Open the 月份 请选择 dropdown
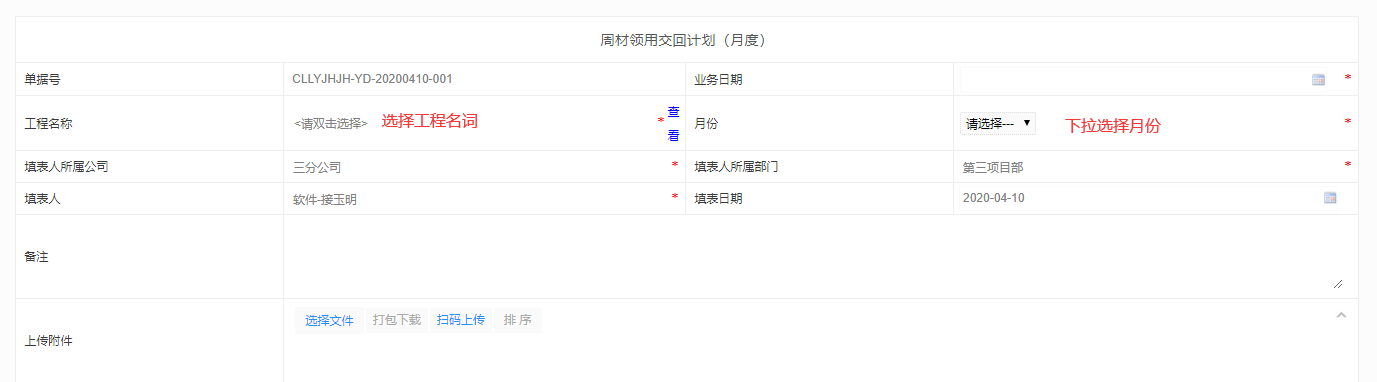1377x382 pixels. (998, 123)
